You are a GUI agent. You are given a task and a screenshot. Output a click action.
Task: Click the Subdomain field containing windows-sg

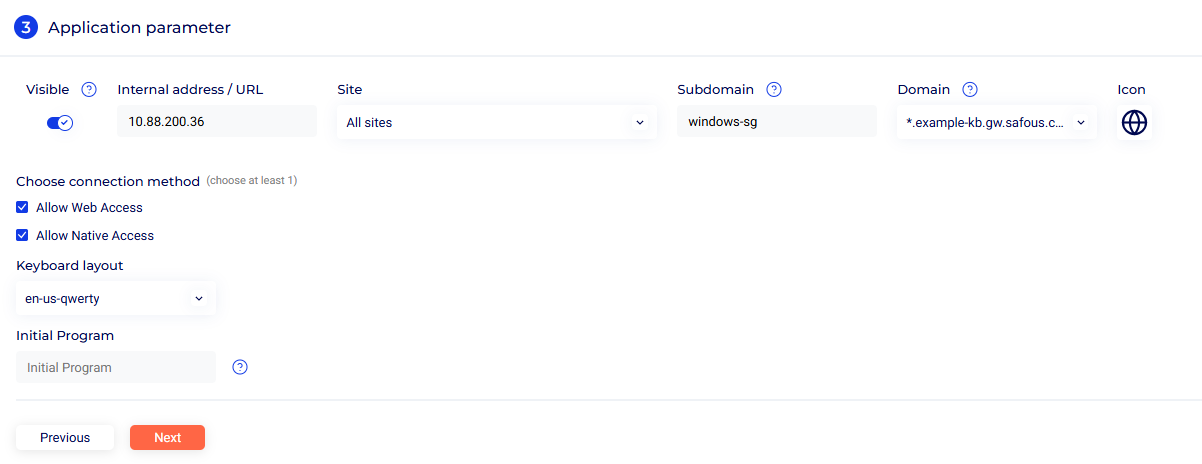776,122
